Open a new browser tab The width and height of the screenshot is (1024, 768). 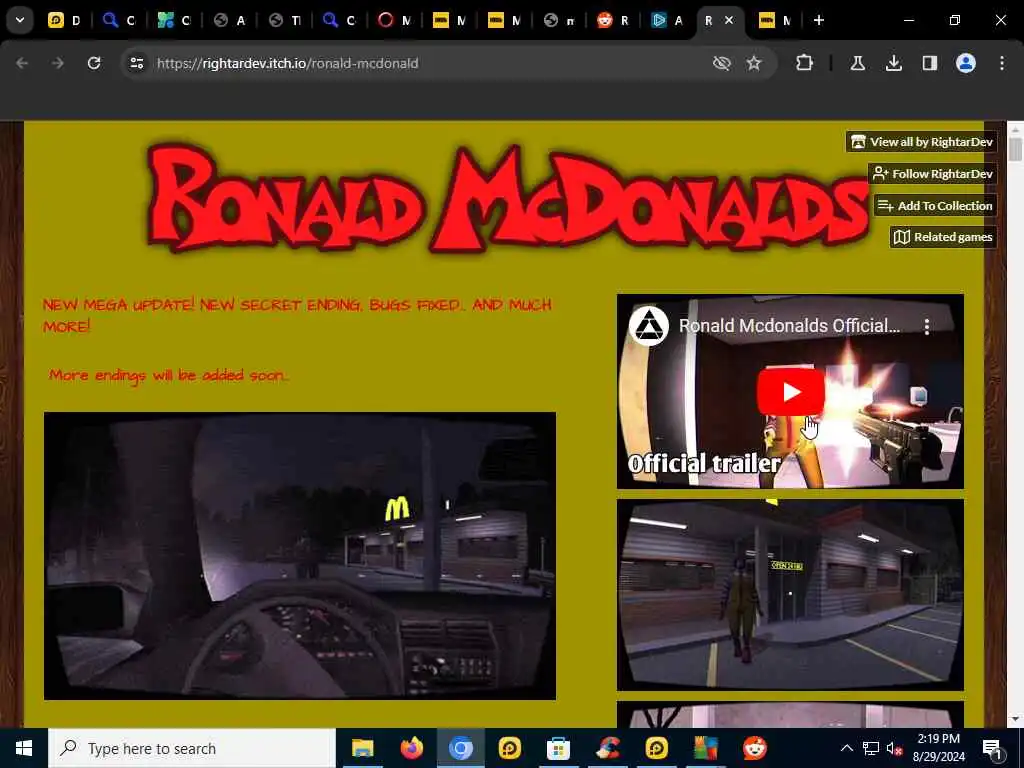point(818,20)
